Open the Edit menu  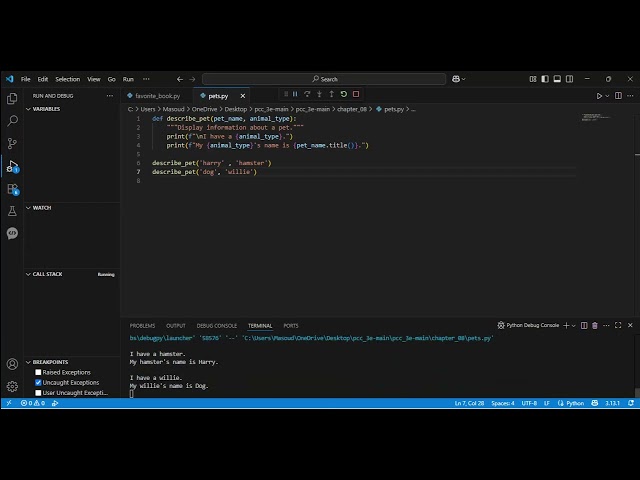pyautogui.click(x=43, y=79)
